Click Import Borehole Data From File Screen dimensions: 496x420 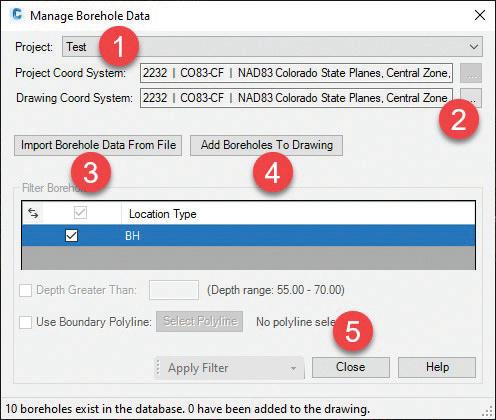98,145
